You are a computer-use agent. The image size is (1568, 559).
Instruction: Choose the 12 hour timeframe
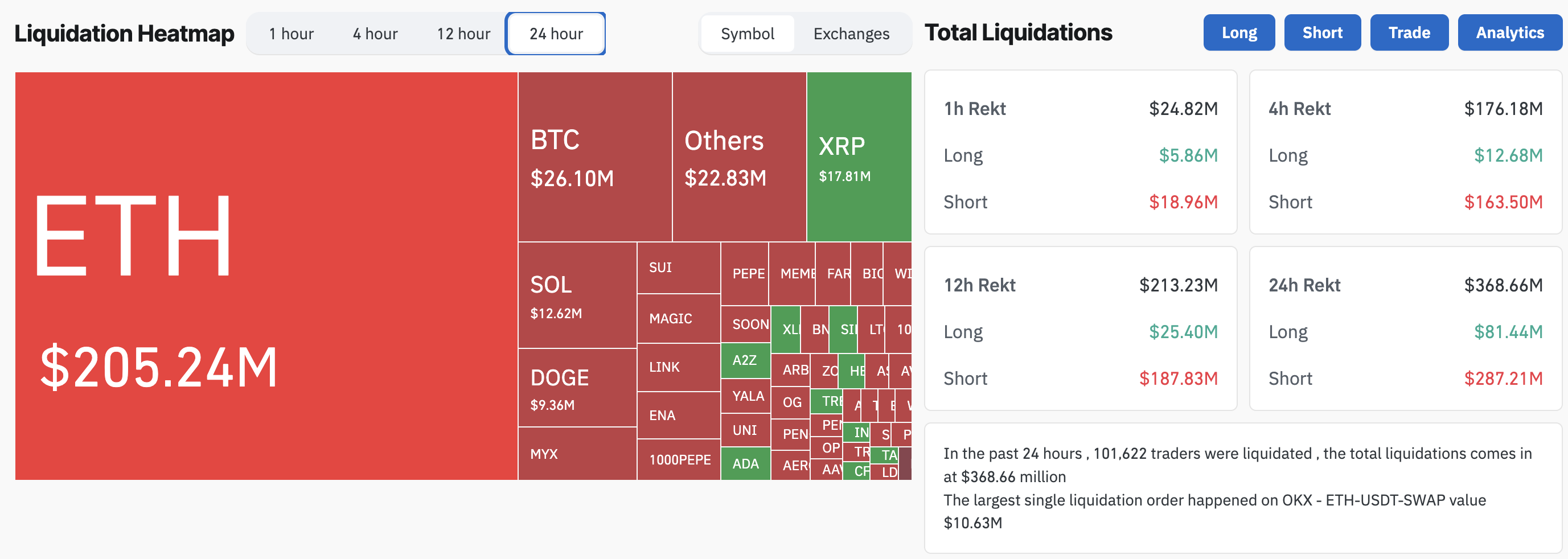[463, 34]
